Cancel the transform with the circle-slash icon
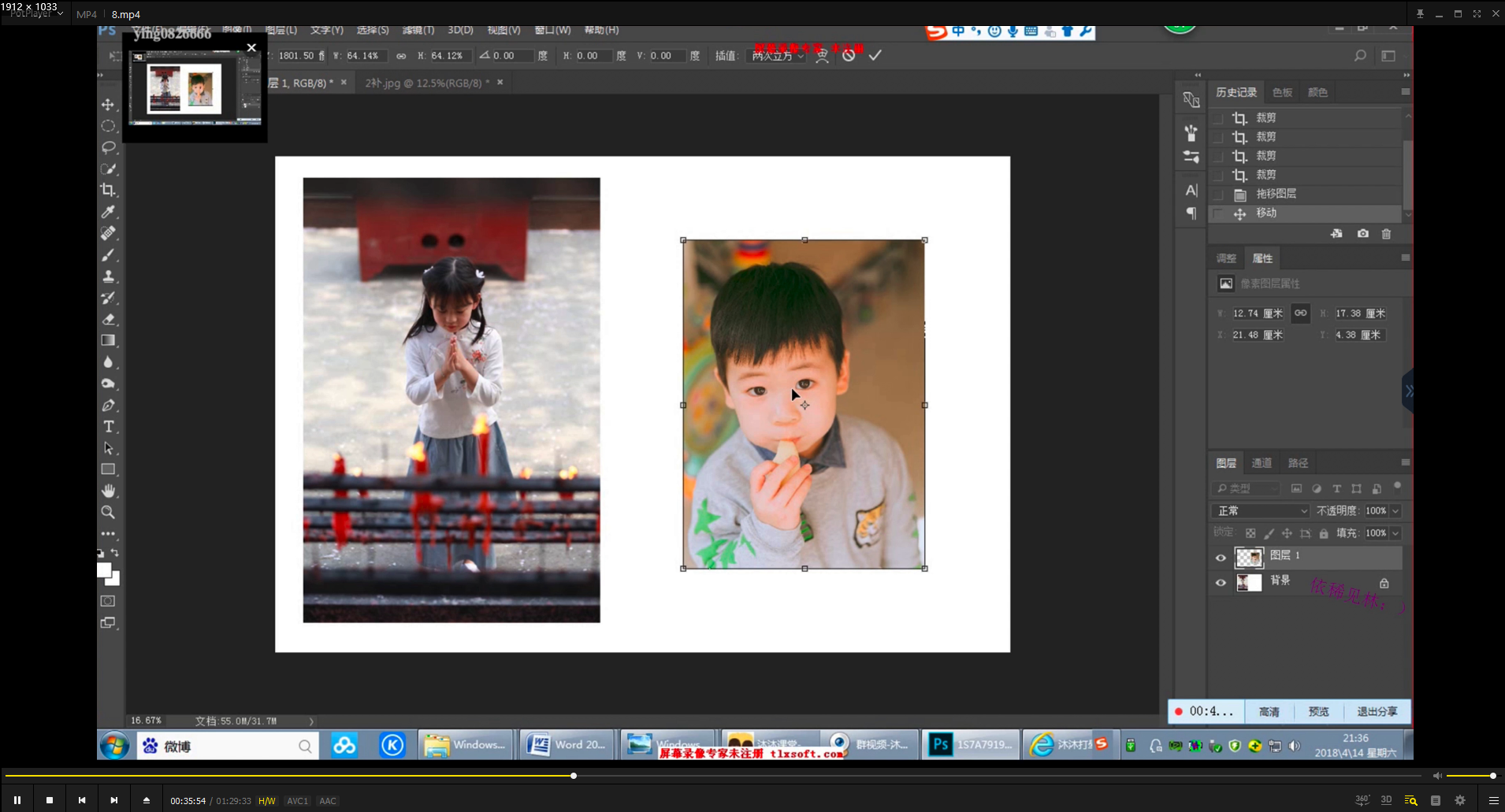 click(x=849, y=55)
